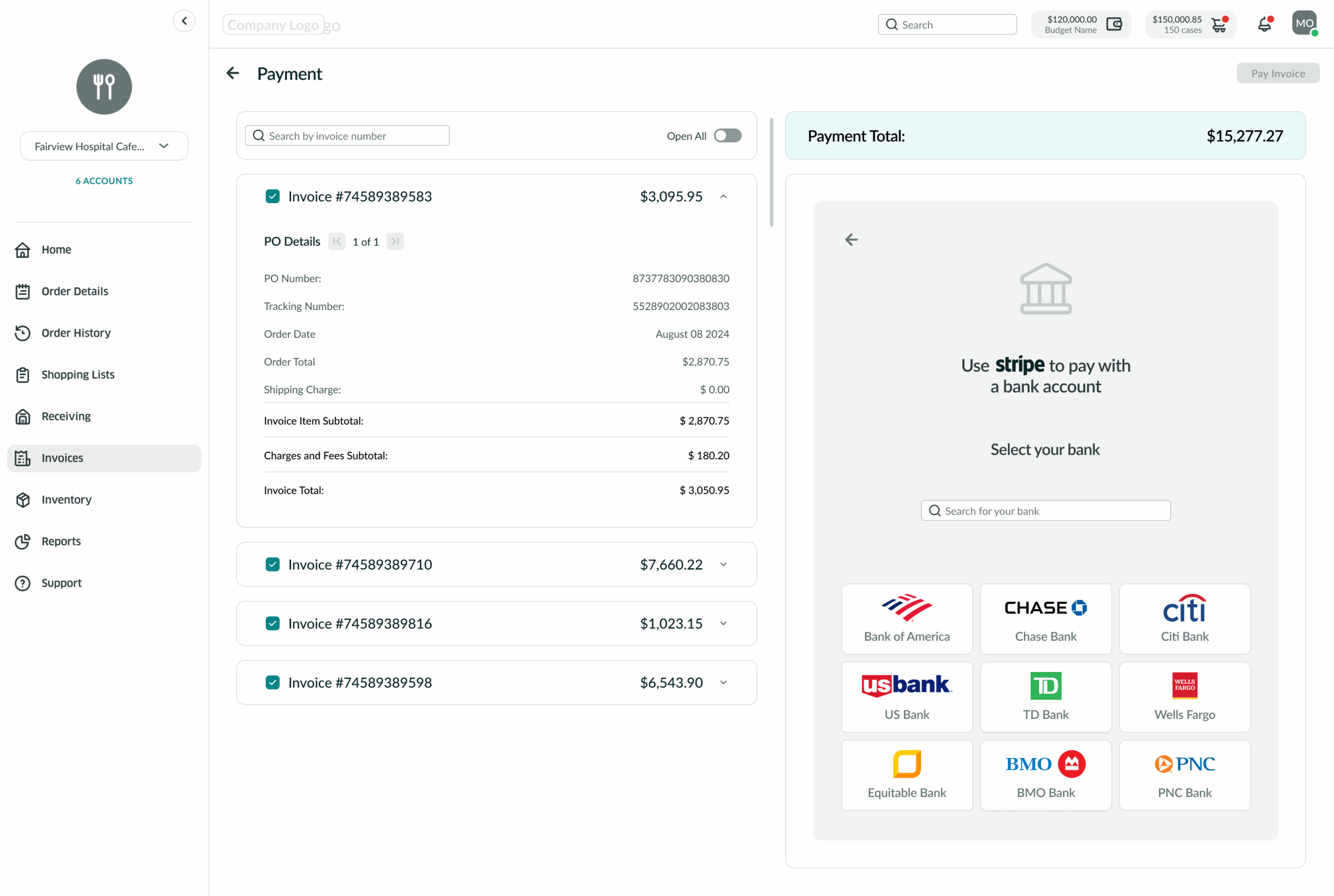This screenshot has width=1334, height=896.
Task: Click the $15,277.27 Payment Total amount
Action: [x=1244, y=136]
